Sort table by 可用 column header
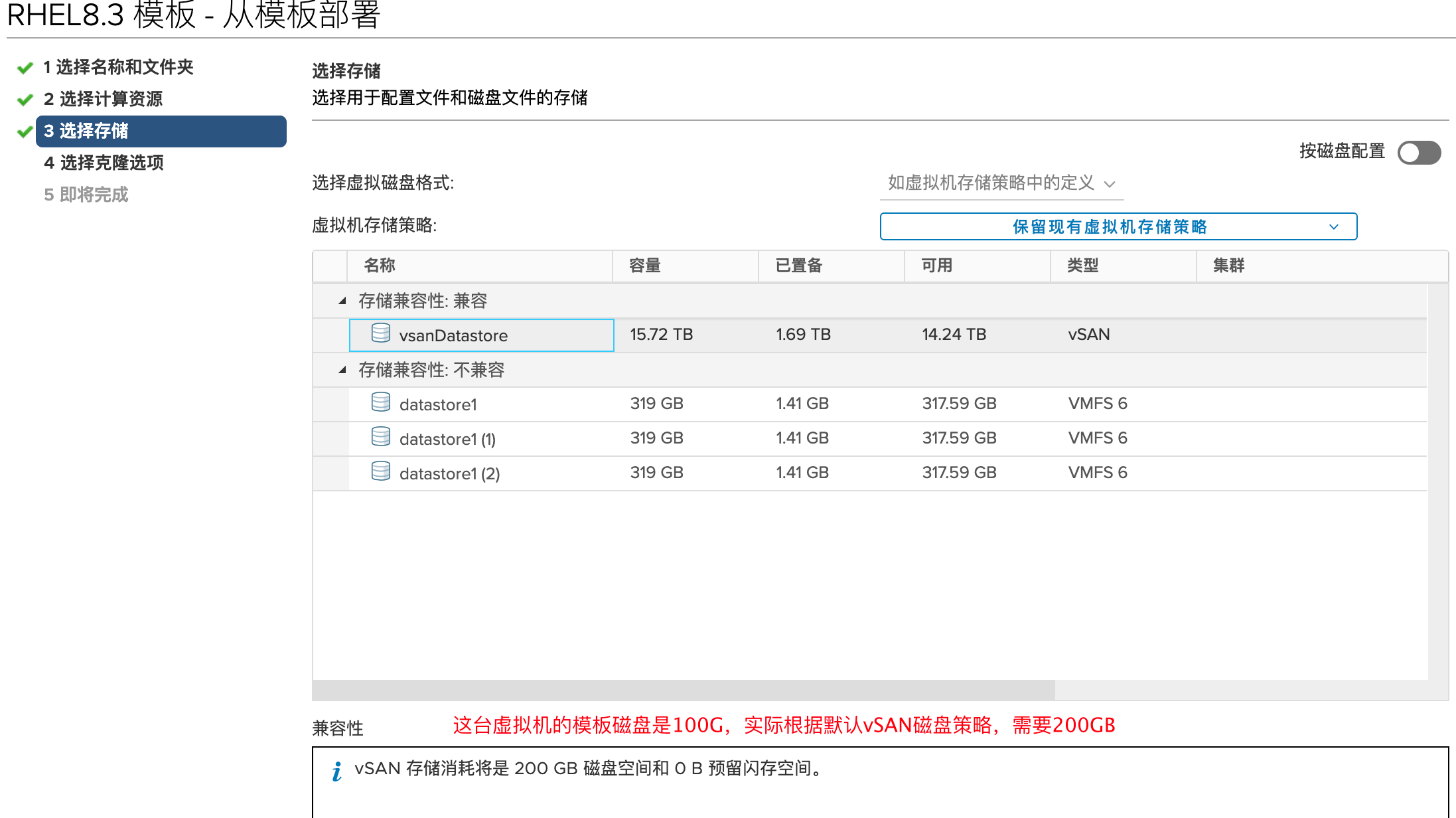 coord(937,266)
